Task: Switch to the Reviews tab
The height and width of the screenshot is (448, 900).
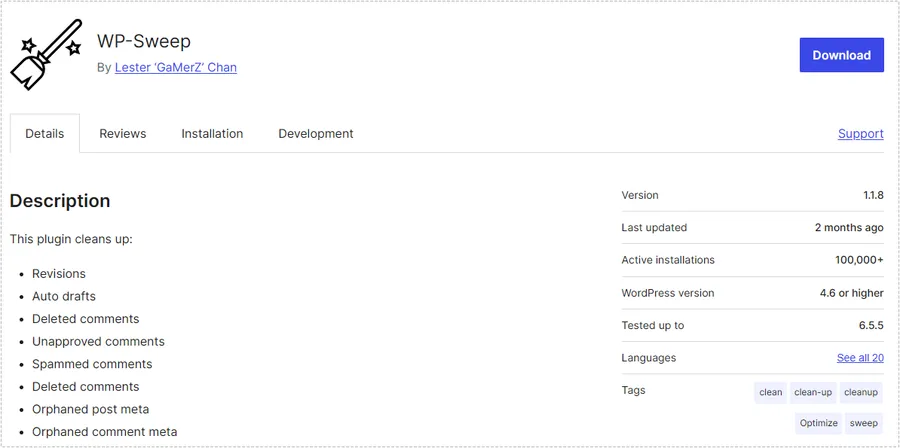Action: point(123,134)
